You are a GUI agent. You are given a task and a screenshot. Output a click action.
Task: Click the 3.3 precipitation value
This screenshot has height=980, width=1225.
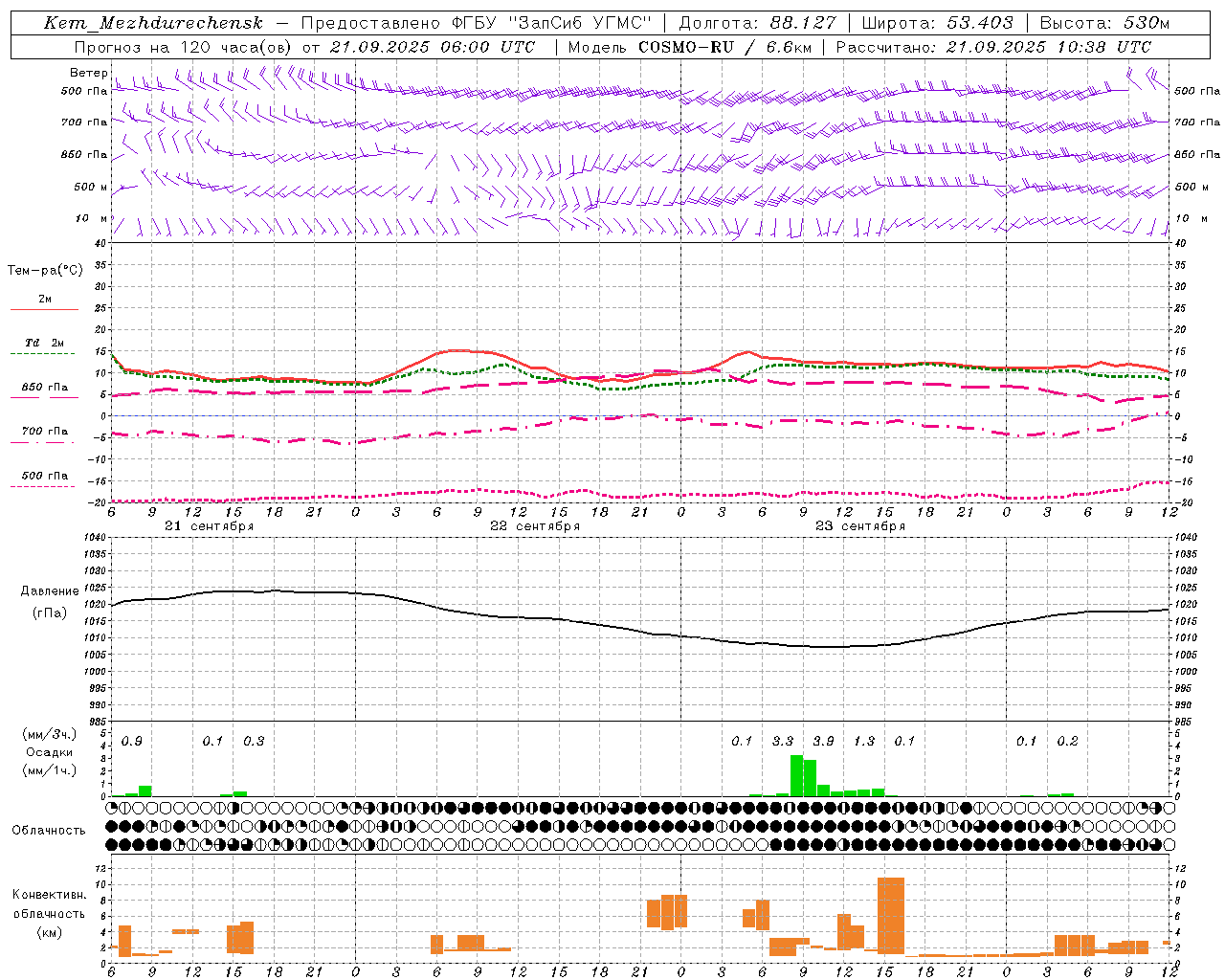click(x=783, y=741)
